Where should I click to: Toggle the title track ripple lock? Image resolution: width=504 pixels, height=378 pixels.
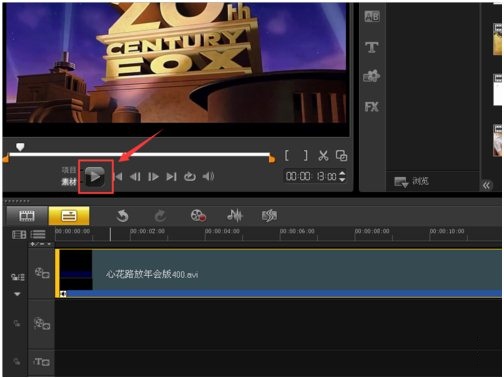[17, 361]
